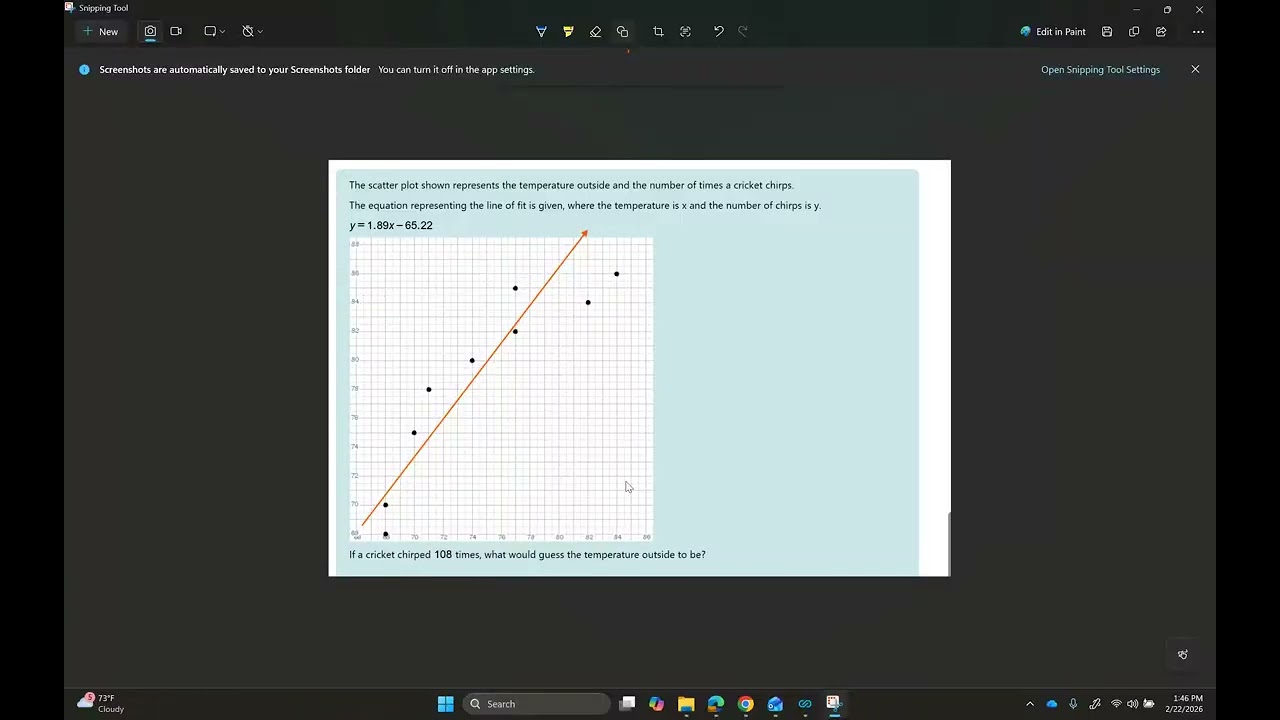This screenshot has height=720, width=1280.
Task: Open volume speaker tray icon
Action: (x=1132, y=704)
